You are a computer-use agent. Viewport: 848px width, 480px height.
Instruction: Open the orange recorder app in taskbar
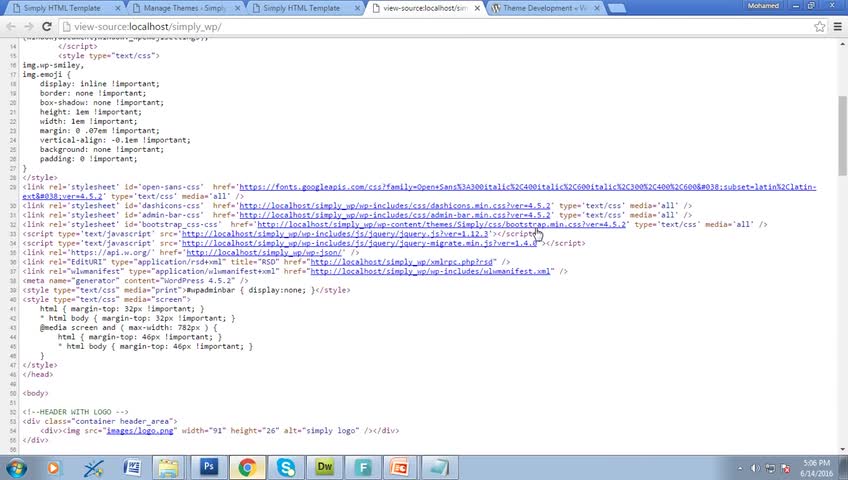(400, 468)
